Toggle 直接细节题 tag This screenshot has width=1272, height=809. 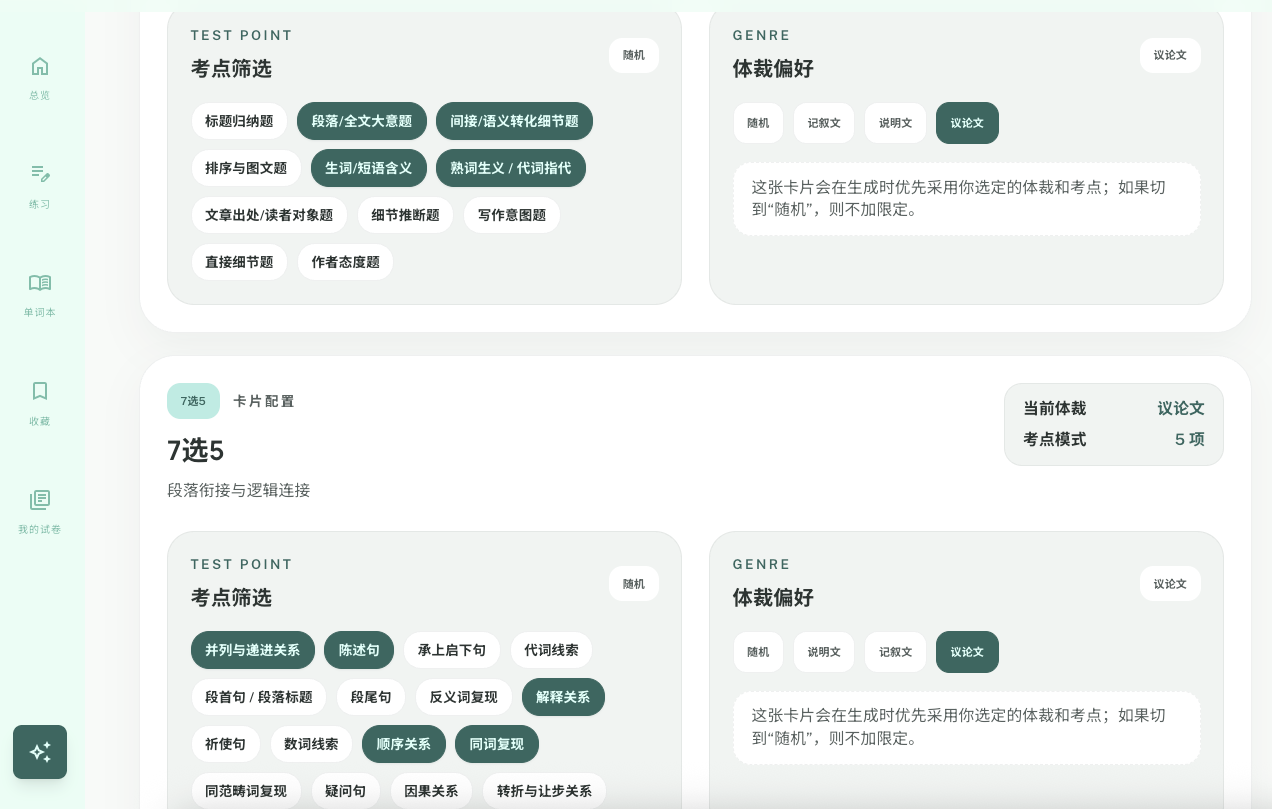(x=239, y=262)
